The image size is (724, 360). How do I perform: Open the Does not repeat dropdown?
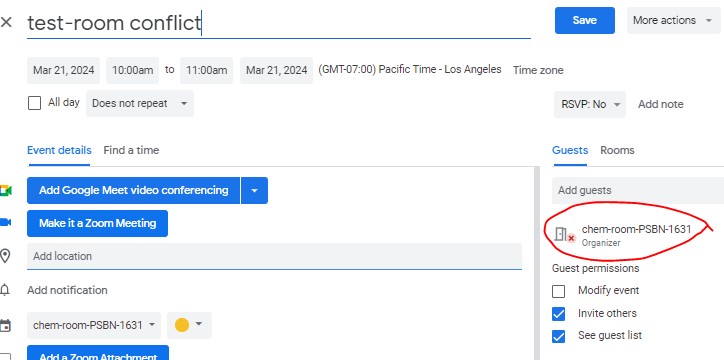pyautogui.click(x=140, y=103)
